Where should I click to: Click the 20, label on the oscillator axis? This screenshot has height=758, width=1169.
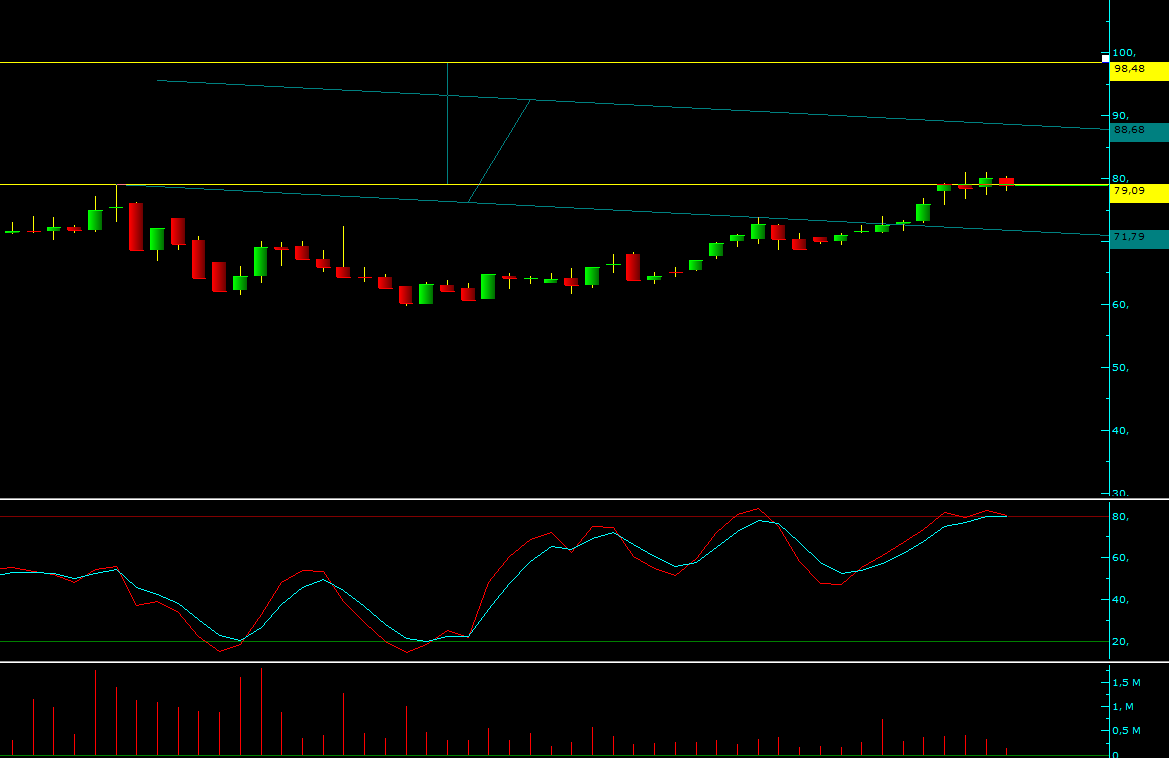[1121, 641]
